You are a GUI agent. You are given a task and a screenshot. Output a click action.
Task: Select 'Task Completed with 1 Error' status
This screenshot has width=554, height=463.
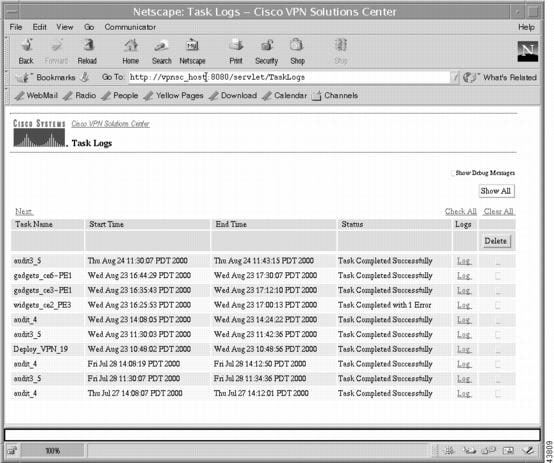(384, 305)
